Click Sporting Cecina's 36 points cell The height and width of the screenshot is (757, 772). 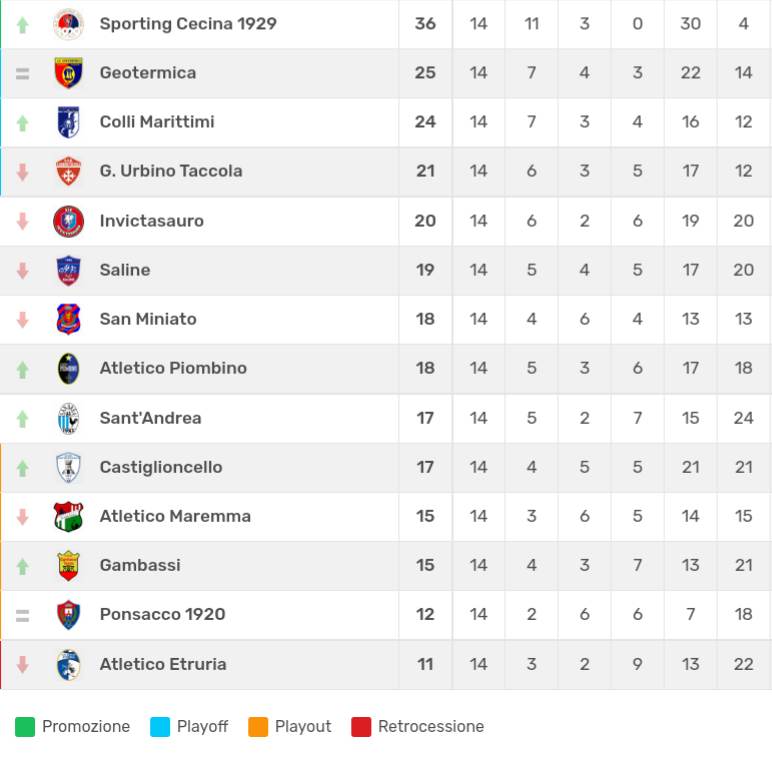[x=425, y=23]
